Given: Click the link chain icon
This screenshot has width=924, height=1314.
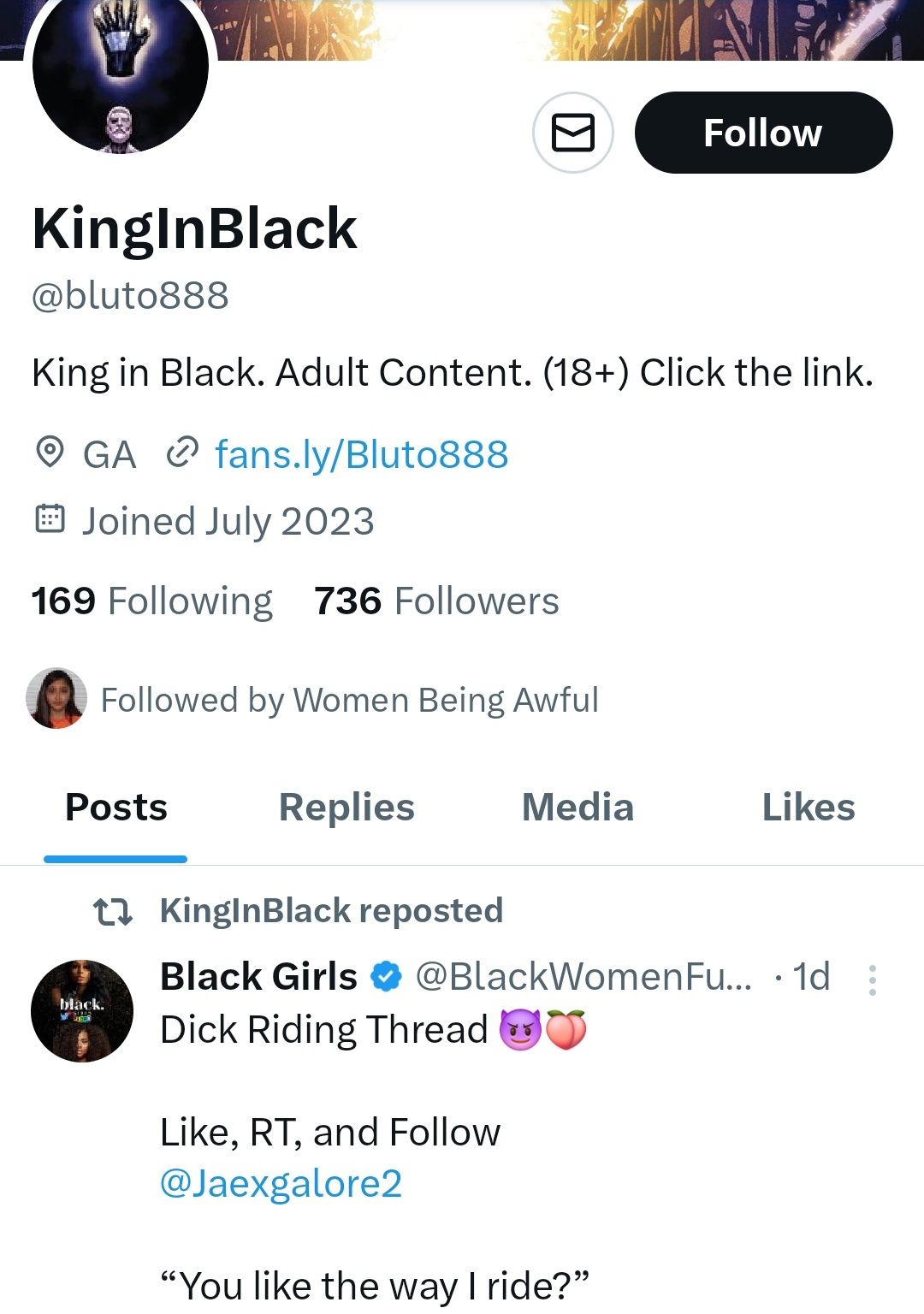Looking at the screenshot, I should pos(182,453).
